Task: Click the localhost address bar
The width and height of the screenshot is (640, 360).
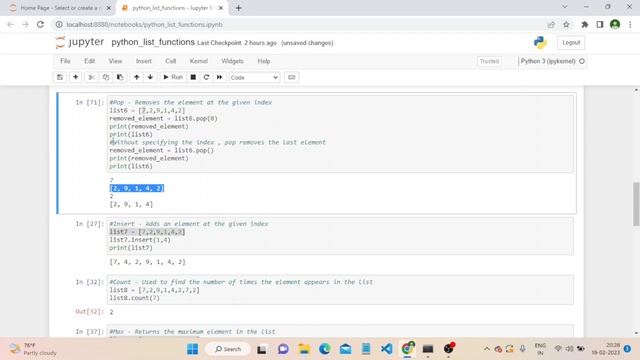Action: pos(298,24)
